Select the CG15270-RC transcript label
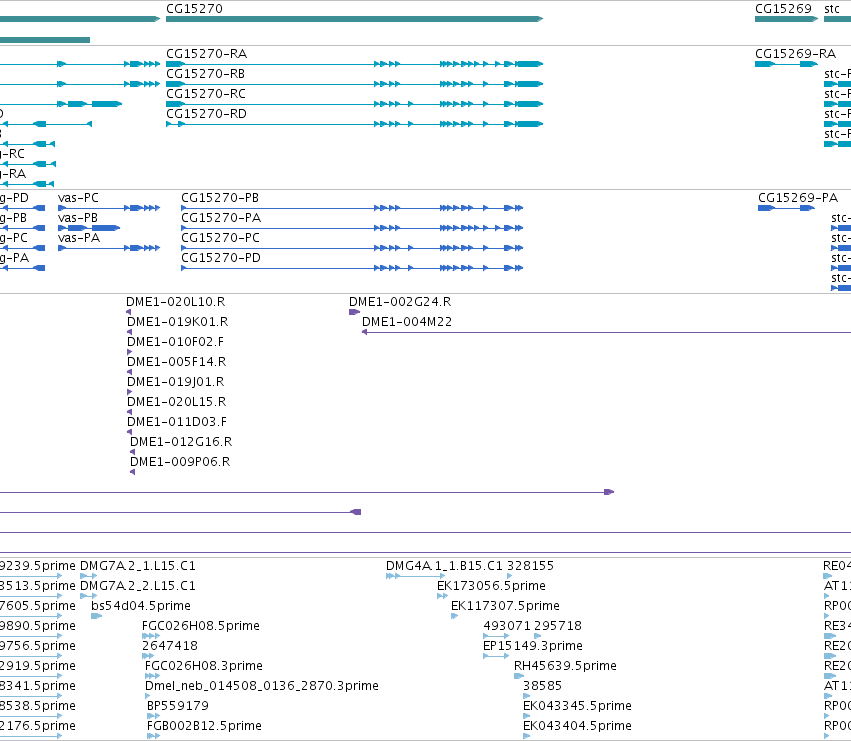 pos(206,94)
